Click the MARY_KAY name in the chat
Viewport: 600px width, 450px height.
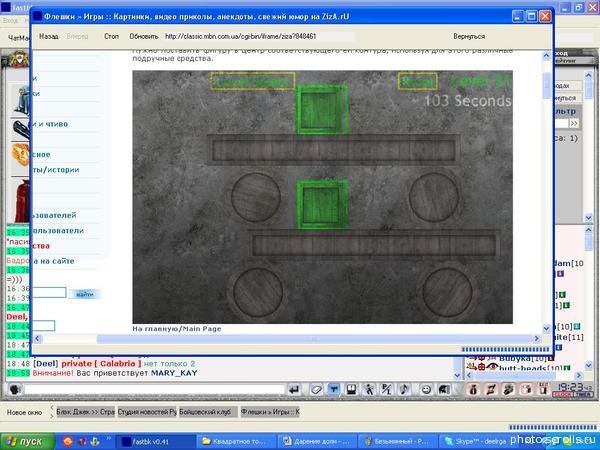click(x=174, y=373)
